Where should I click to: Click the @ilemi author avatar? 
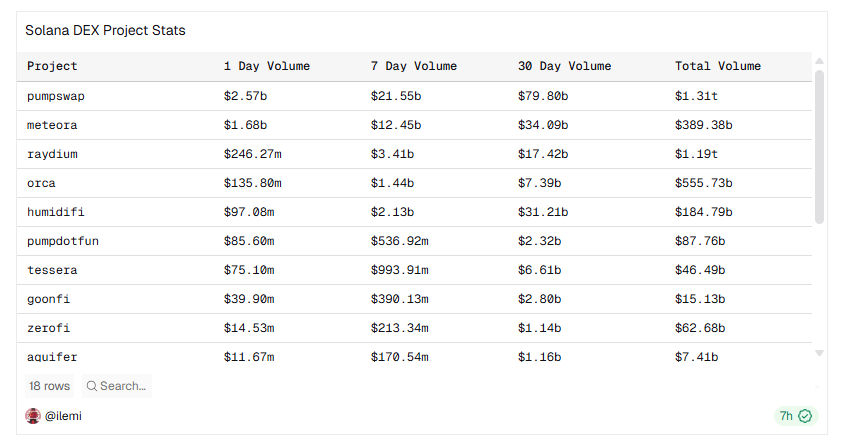[x=33, y=416]
